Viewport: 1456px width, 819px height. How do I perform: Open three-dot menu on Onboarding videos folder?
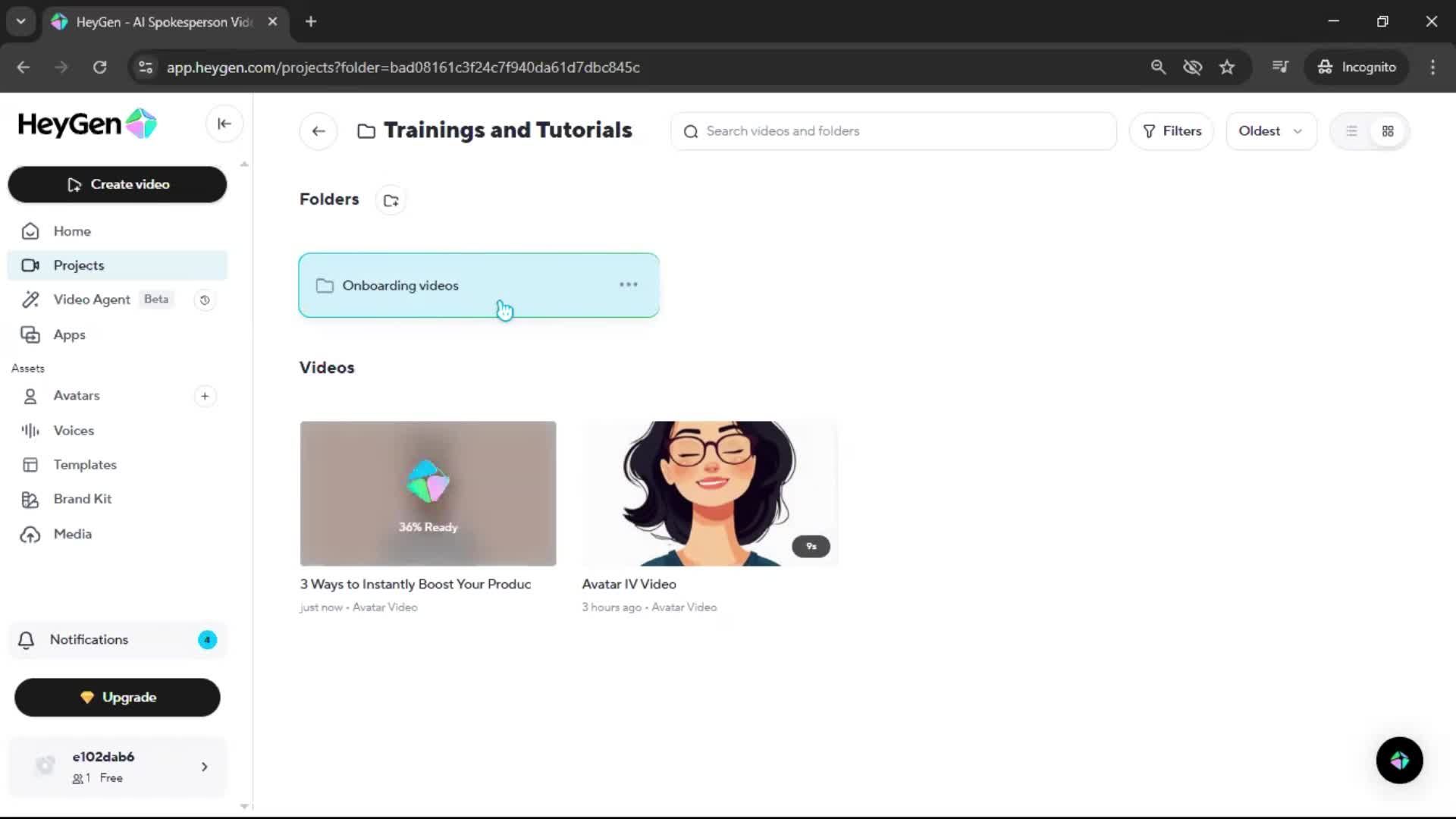click(x=628, y=285)
